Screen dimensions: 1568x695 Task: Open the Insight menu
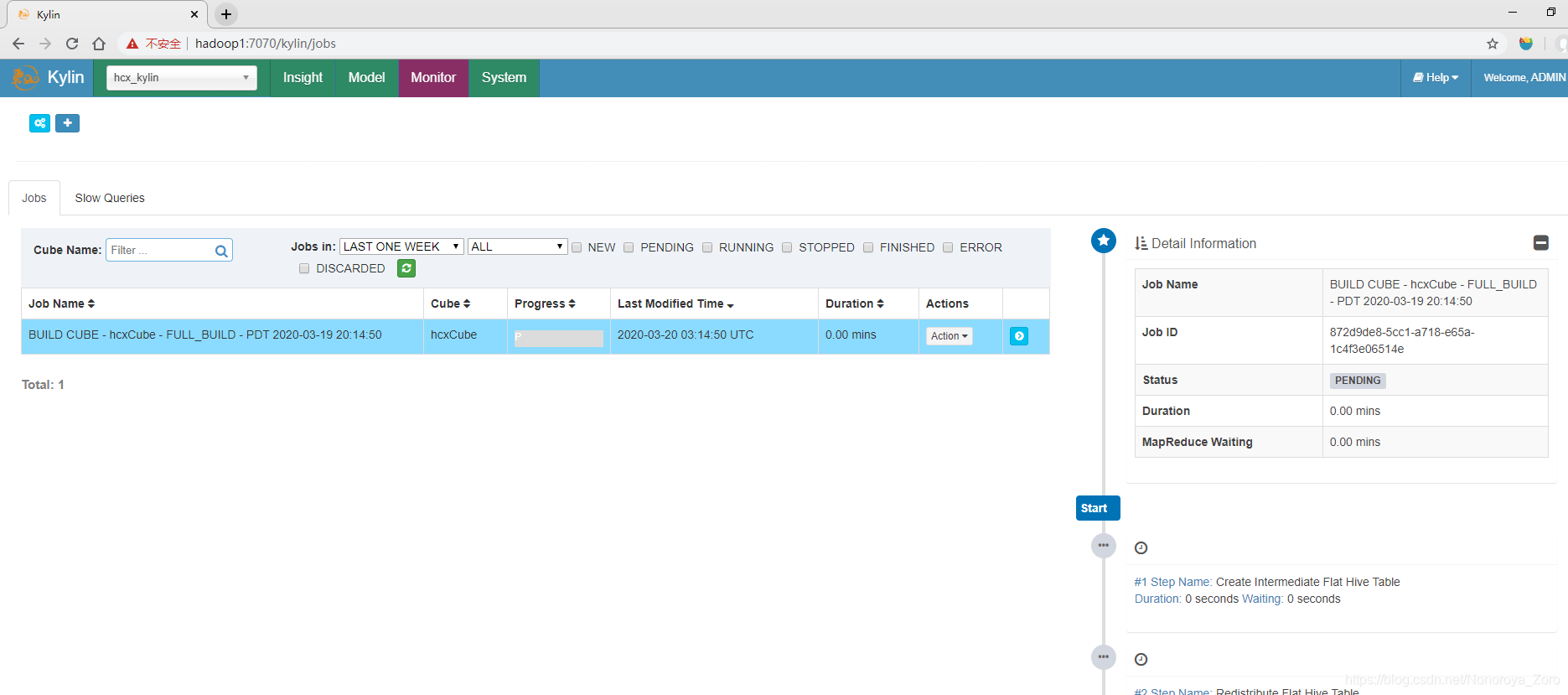point(303,78)
